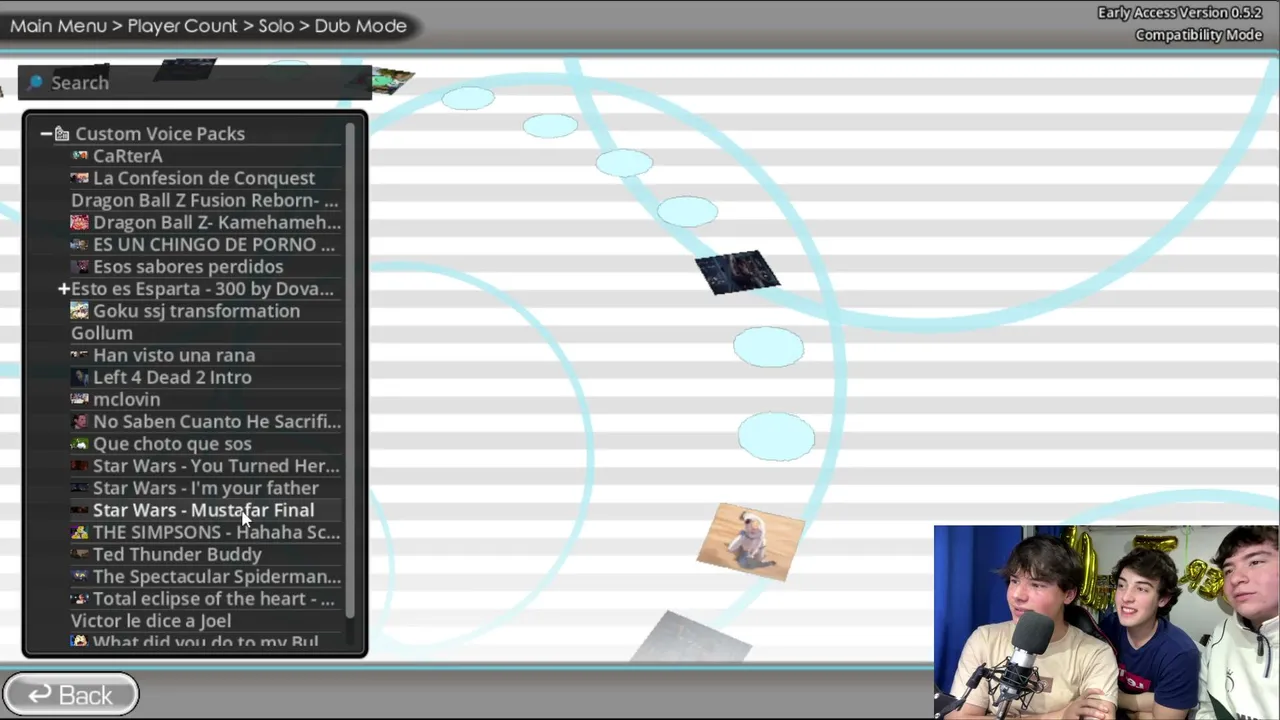Jump to Solo in the breadcrumb path
This screenshot has height=720, width=1280.
pos(276,26)
